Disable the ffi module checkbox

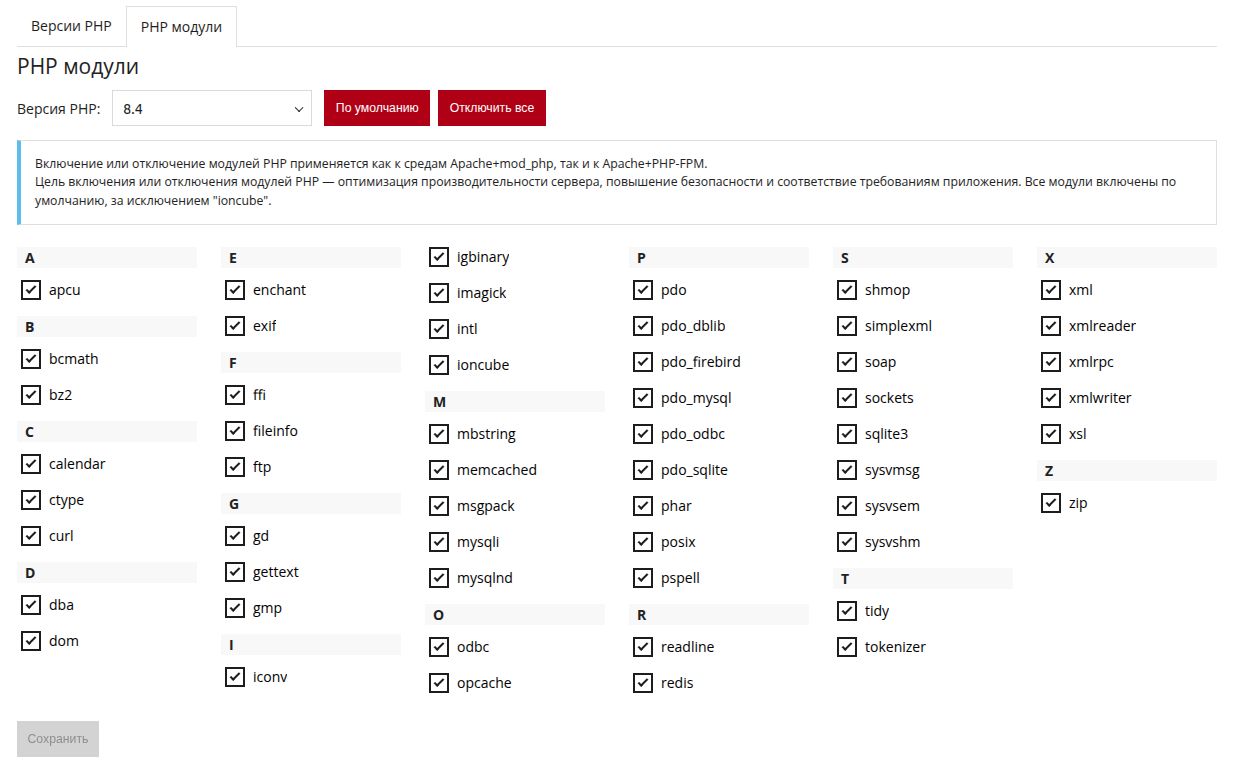click(x=235, y=395)
